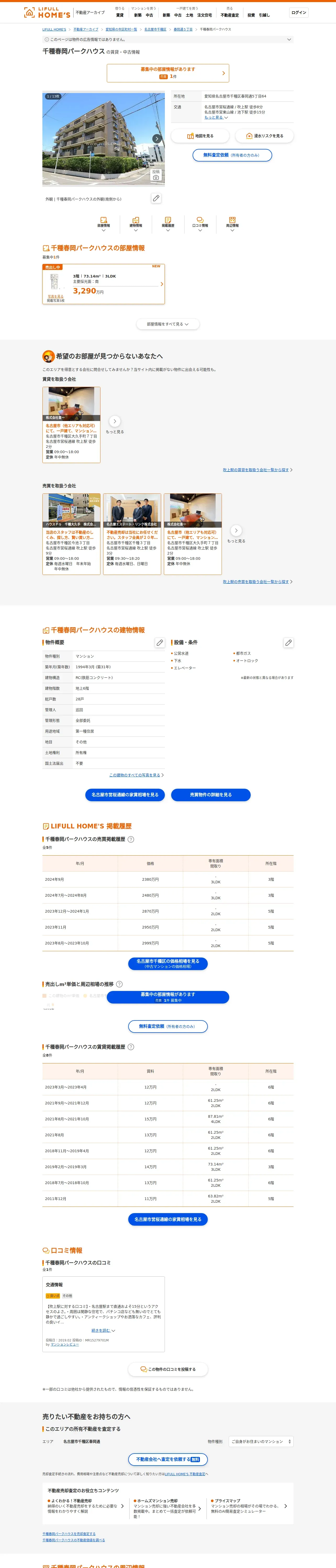Click 無料査定依頼 button below the price chart
The width and height of the screenshot is (336, 1568).
tap(168, 1026)
